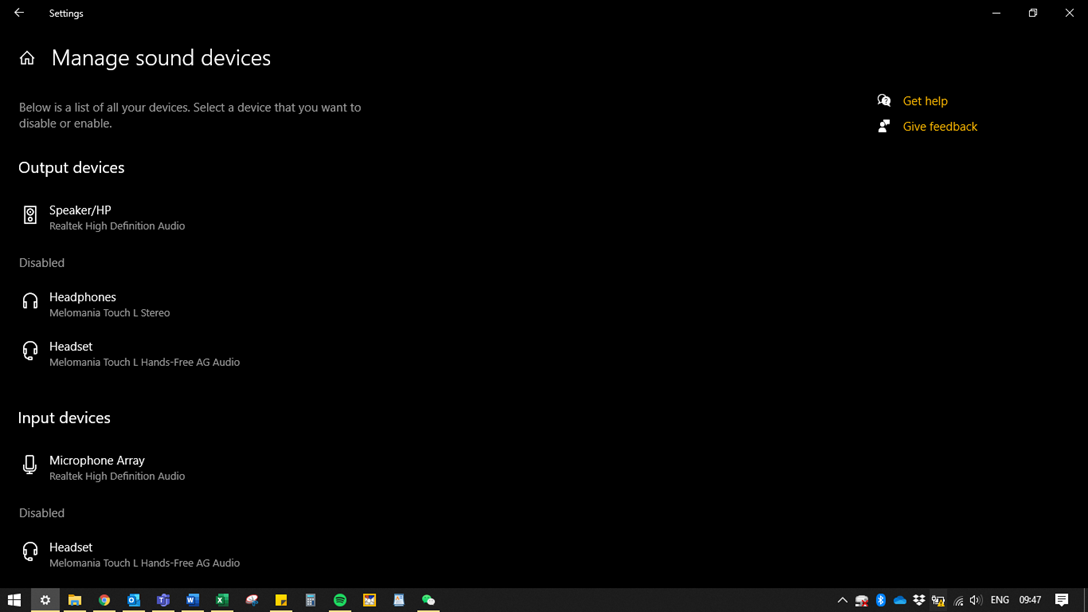1088x612 pixels.
Task: Open the Give feedback link
Action: coord(939,127)
